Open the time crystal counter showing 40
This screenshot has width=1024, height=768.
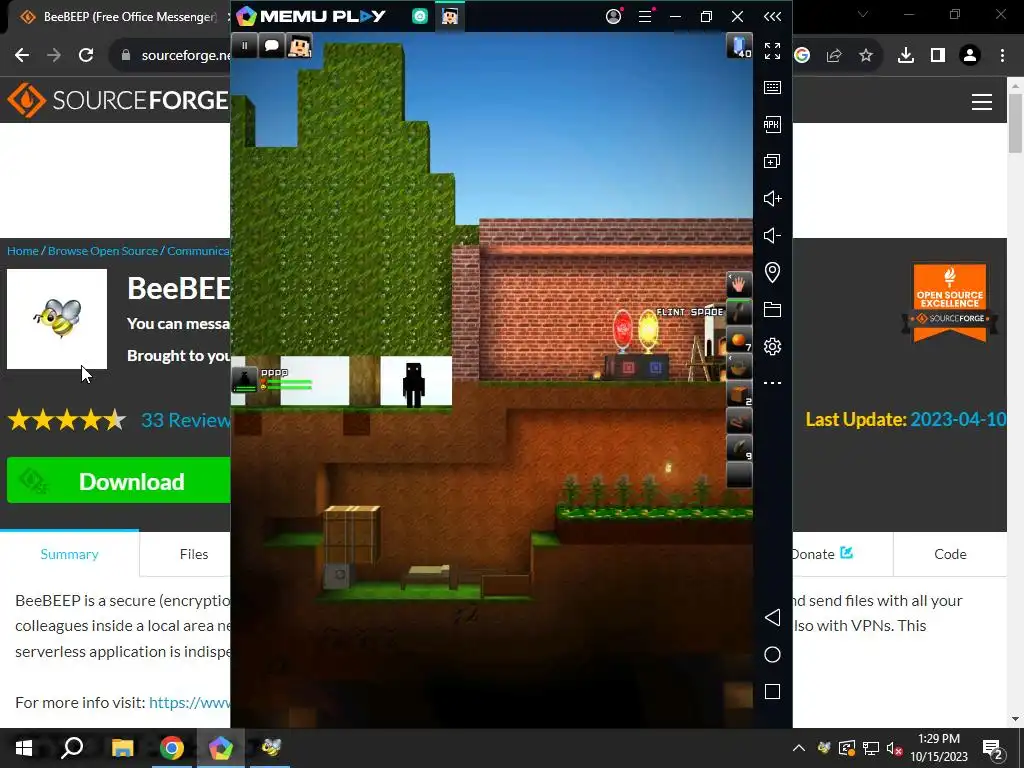739,46
